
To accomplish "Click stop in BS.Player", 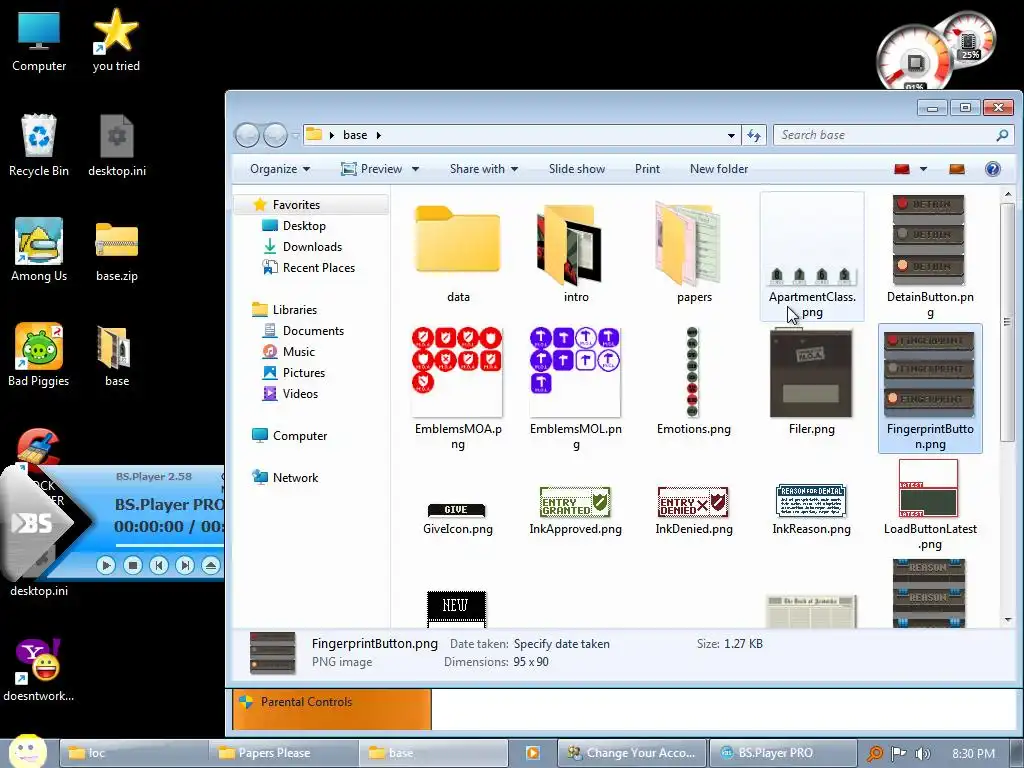I will point(133,565).
